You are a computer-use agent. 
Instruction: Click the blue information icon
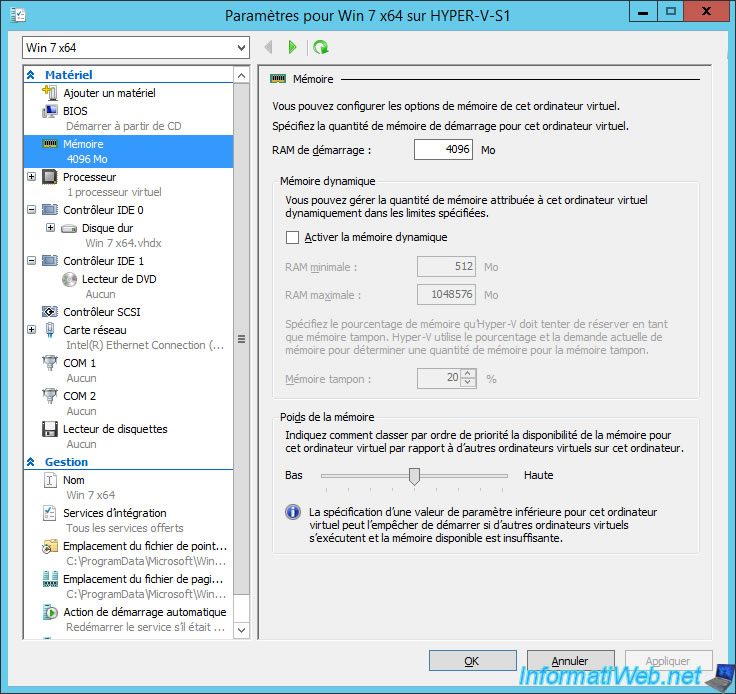(x=293, y=511)
